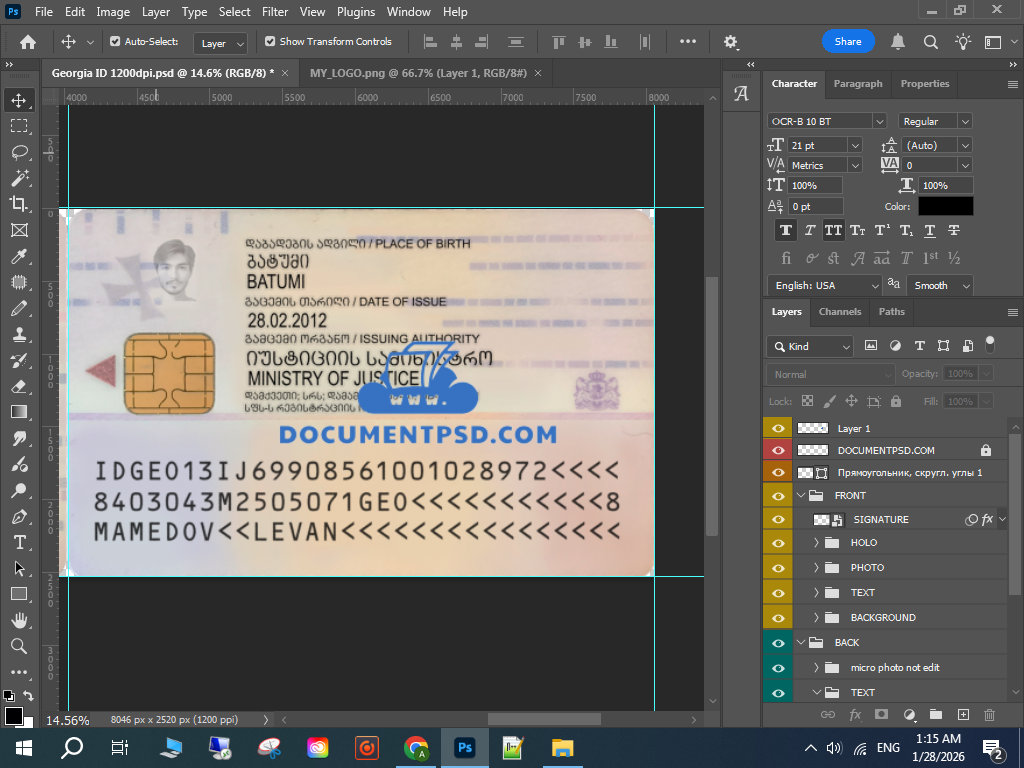
Task: Choose the Clone Stamp tool
Action: coord(19,334)
